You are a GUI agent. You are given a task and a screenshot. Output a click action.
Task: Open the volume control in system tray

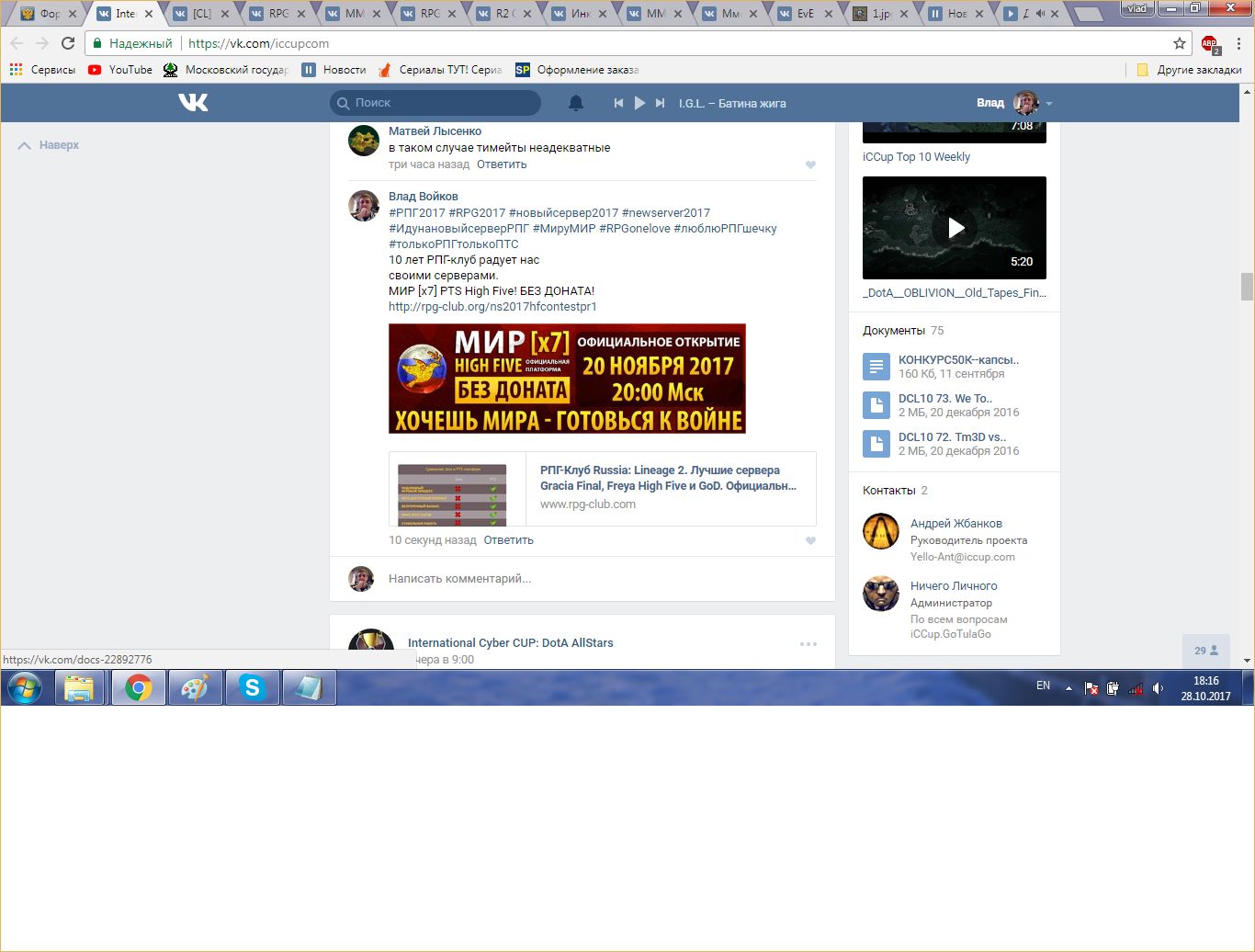pyautogui.click(x=1158, y=688)
